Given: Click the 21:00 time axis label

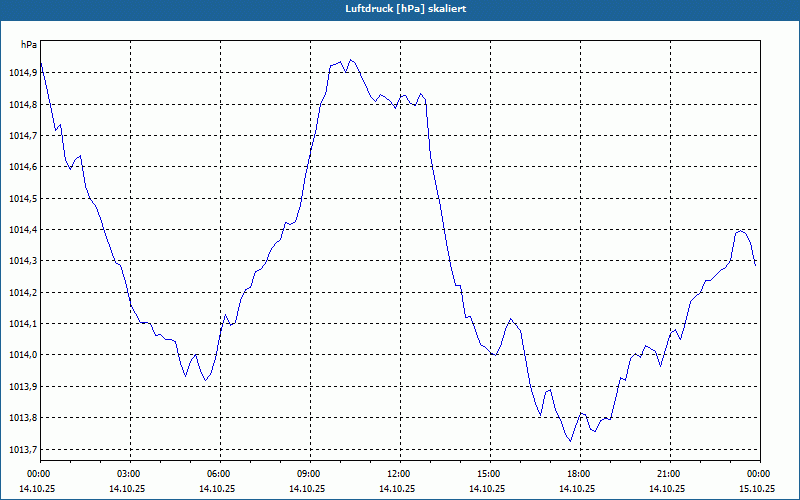Looking at the screenshot, I should (670, 474).
